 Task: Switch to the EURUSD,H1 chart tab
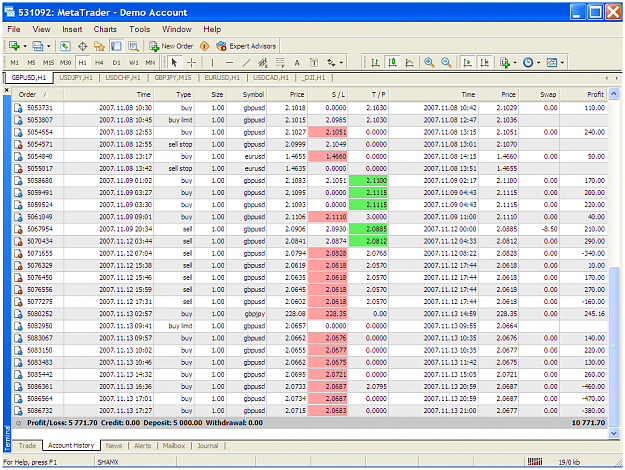[222, 78]
